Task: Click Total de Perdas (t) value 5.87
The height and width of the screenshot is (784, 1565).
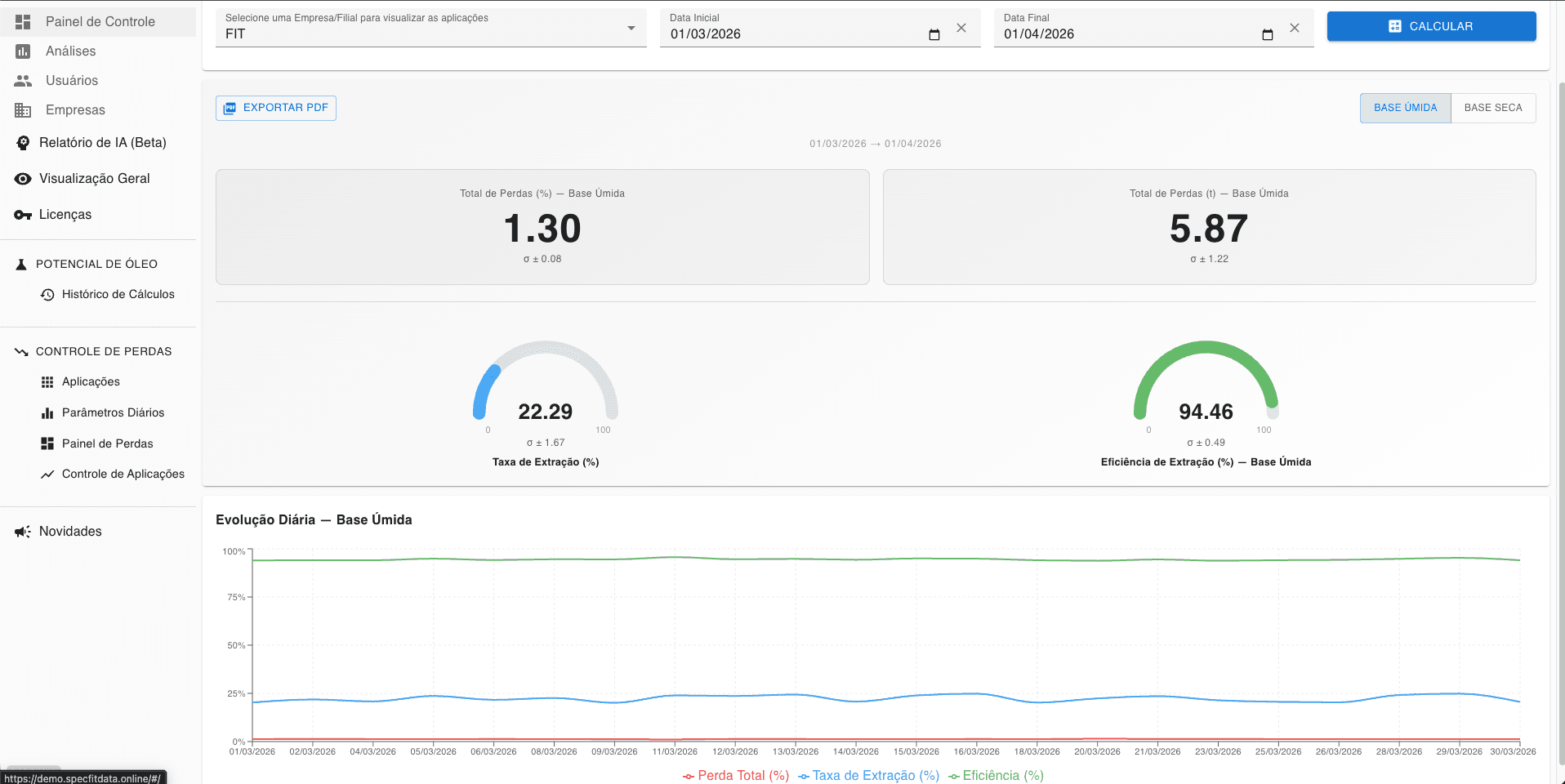Action: (1209, 228)
